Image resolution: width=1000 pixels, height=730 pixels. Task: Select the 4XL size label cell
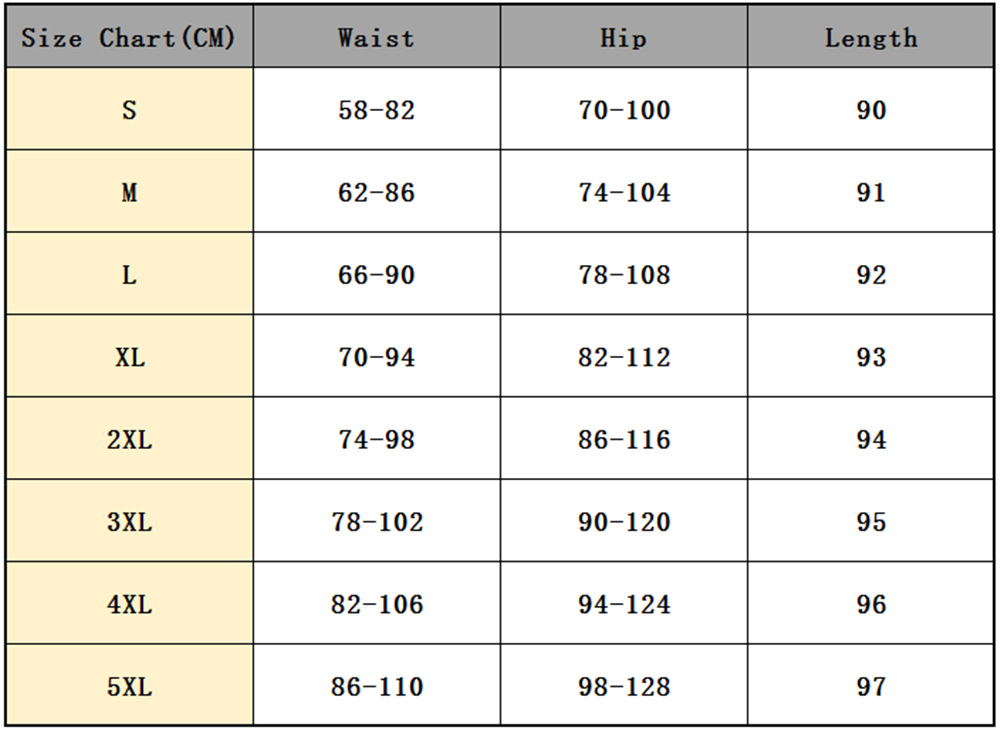[129, 604]
